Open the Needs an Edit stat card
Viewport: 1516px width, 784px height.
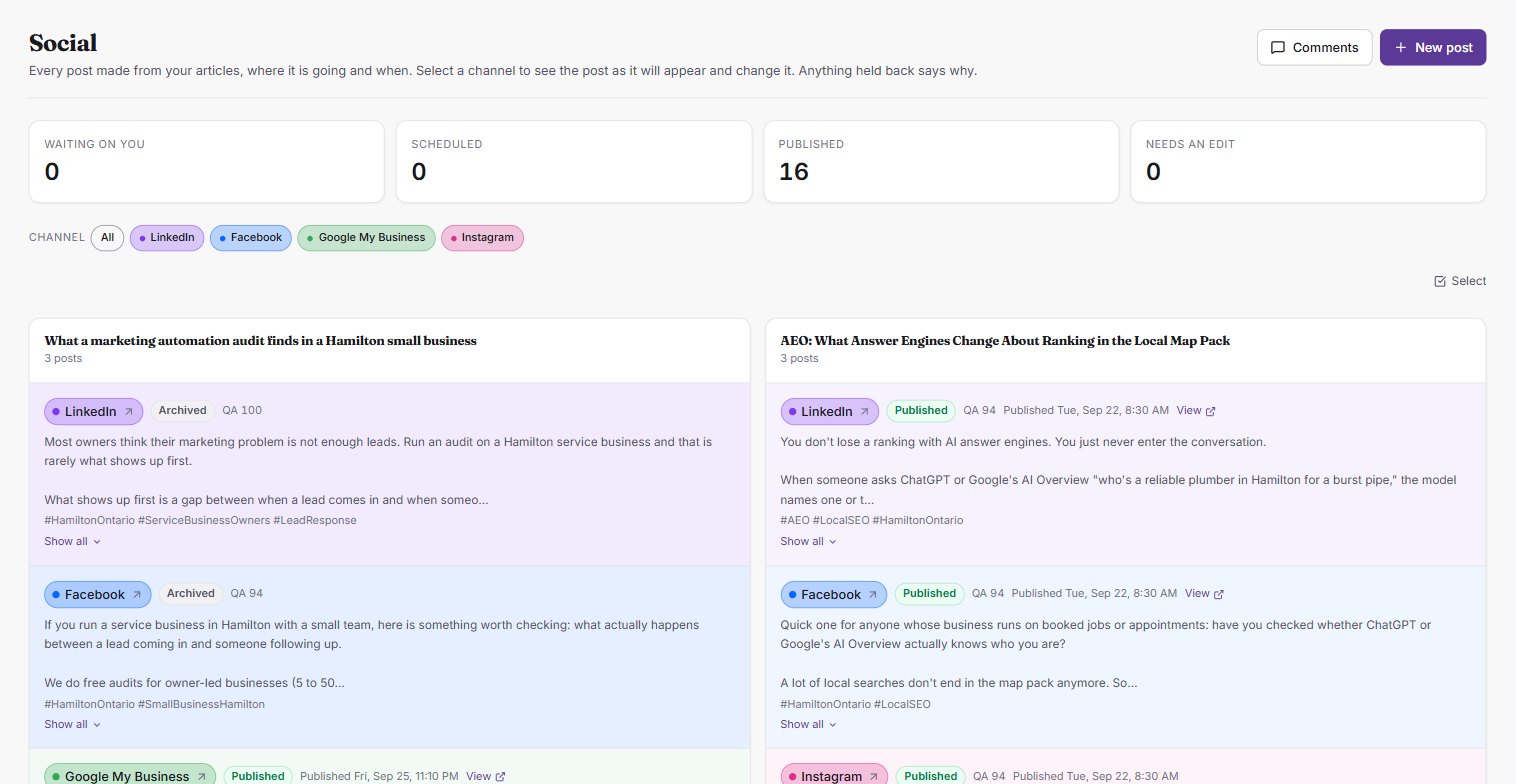pos(1308,162)
